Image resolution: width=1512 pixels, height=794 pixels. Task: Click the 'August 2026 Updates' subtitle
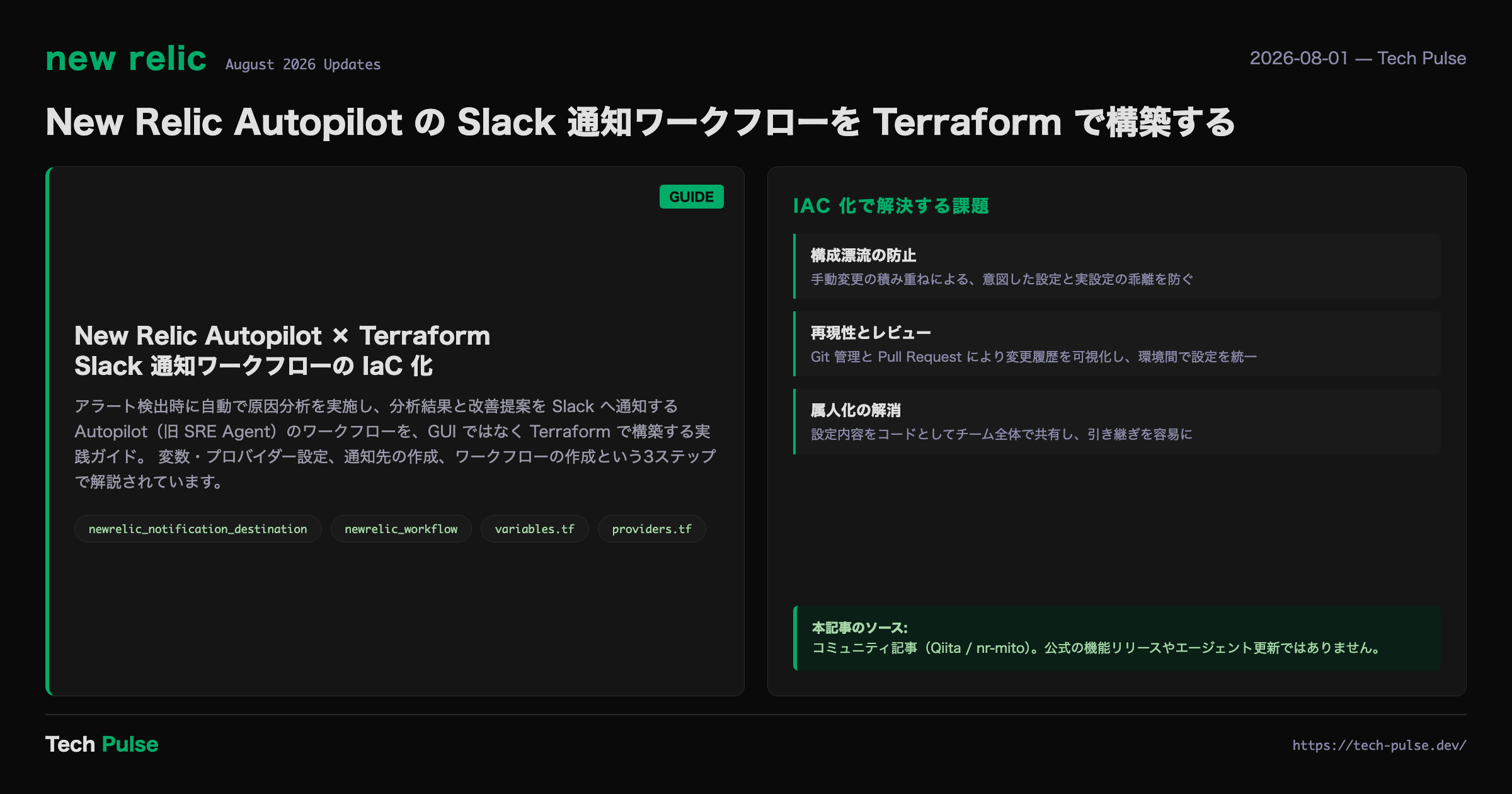pyautogui.click(x=303, y=64)
